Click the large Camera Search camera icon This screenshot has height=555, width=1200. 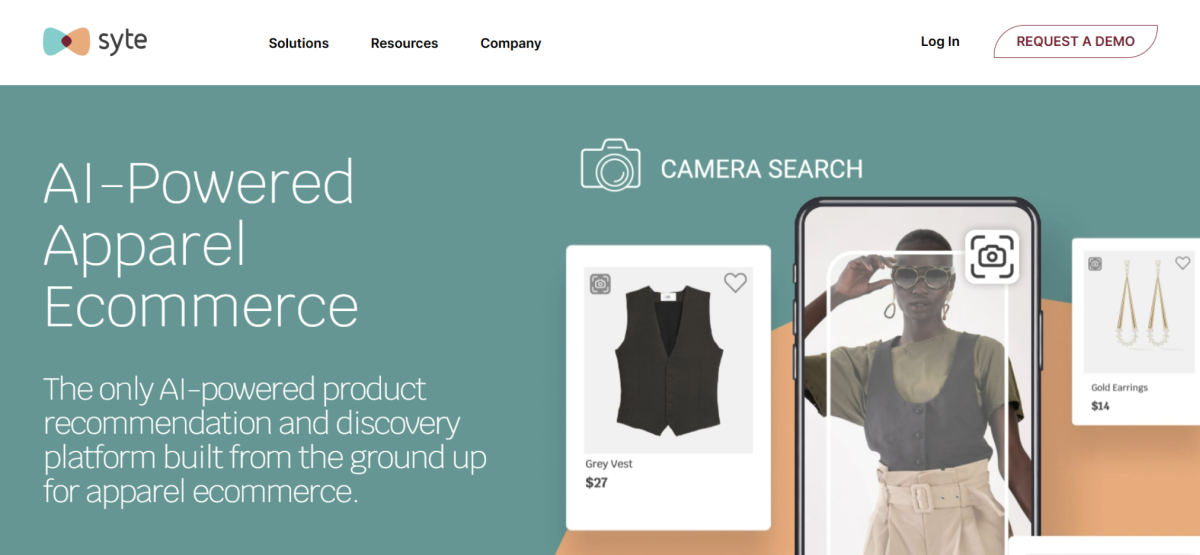(x=610, y=165)
